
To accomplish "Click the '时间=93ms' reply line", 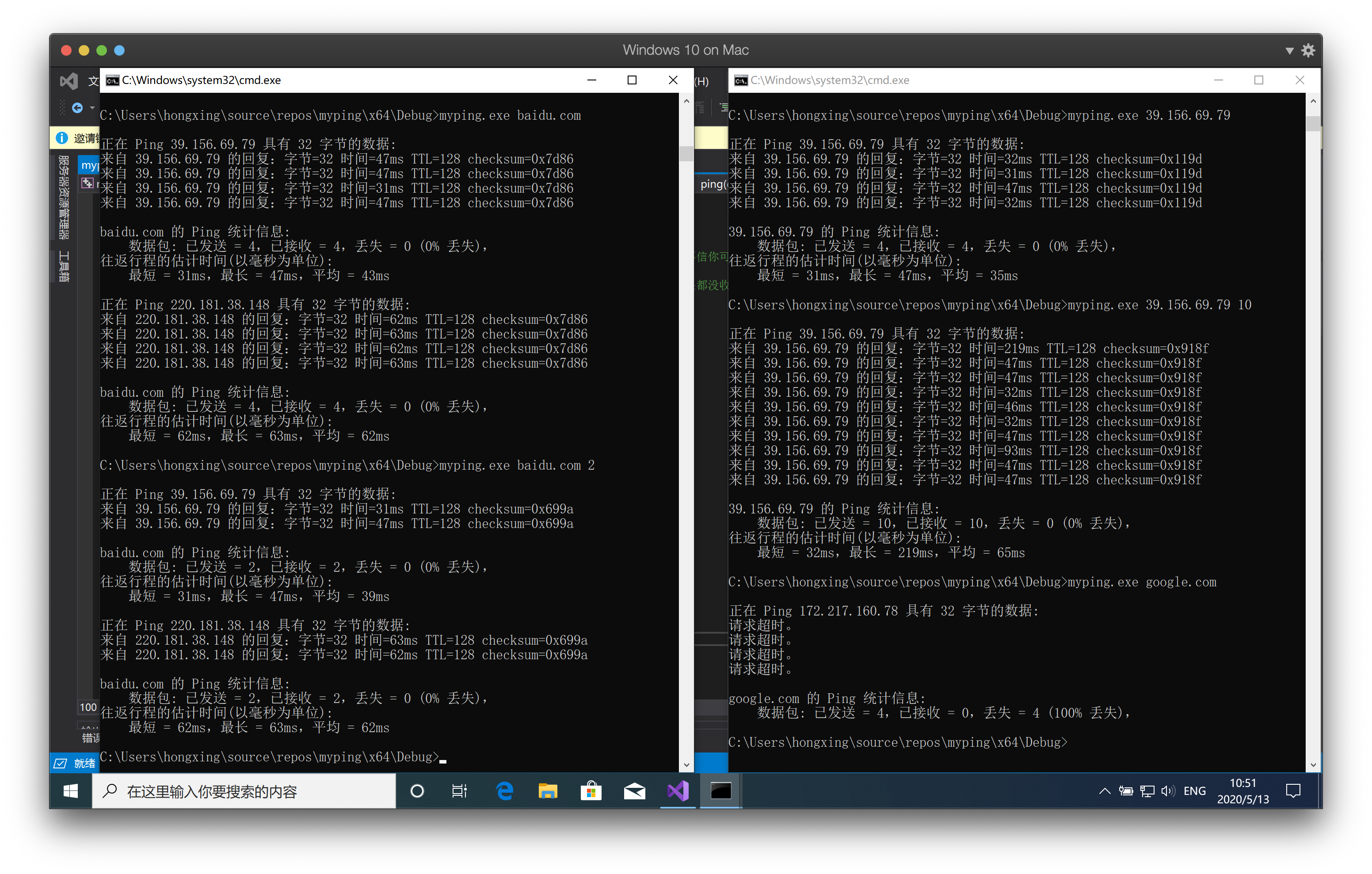I will [x=965, y=451].
